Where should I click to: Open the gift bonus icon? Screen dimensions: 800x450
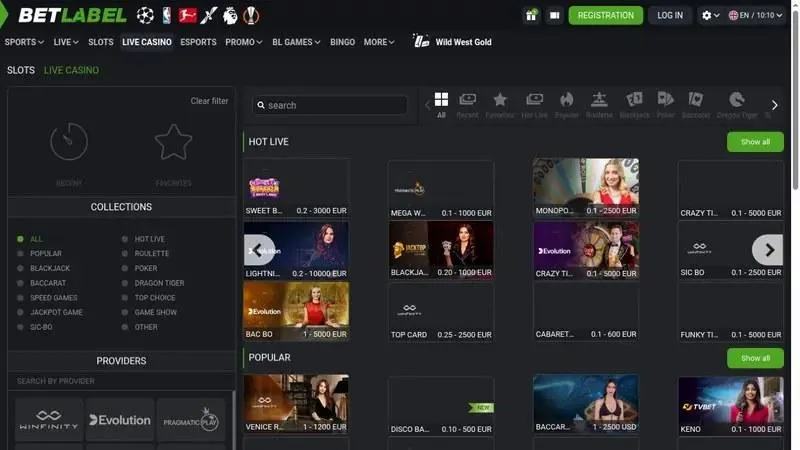pyautogui.click(x=531, y=15)
